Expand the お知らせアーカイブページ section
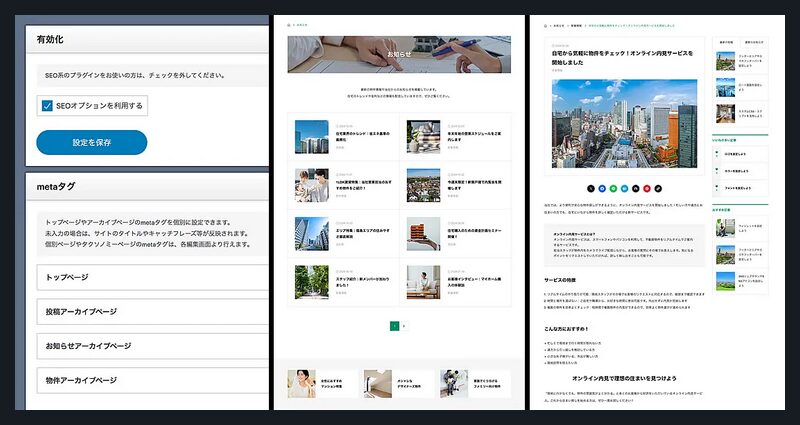This screenshot has width=800, height=425. coord(150,345)
